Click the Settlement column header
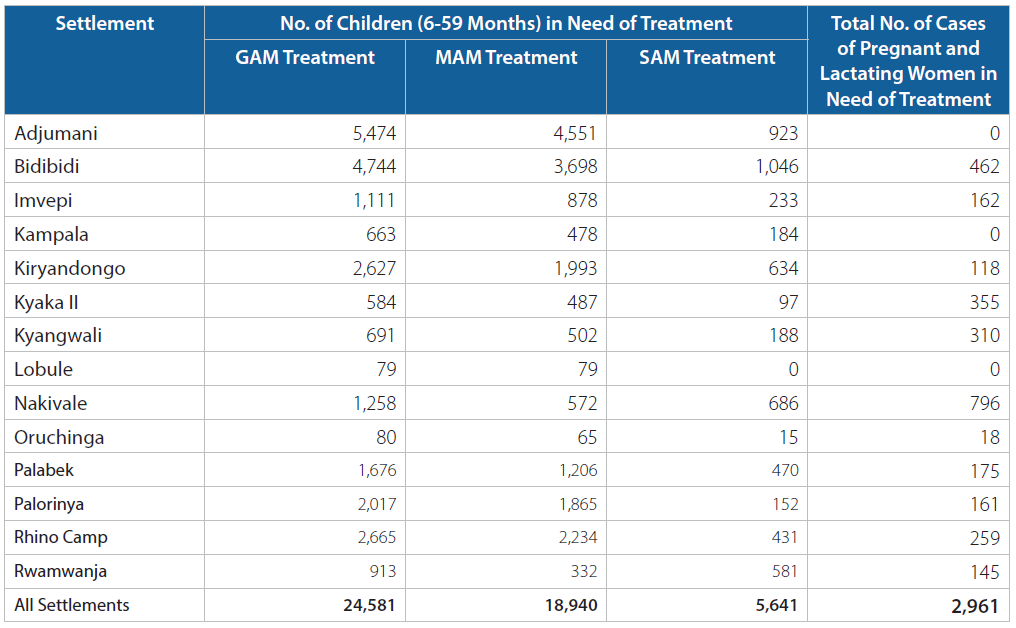 [104, 23]
